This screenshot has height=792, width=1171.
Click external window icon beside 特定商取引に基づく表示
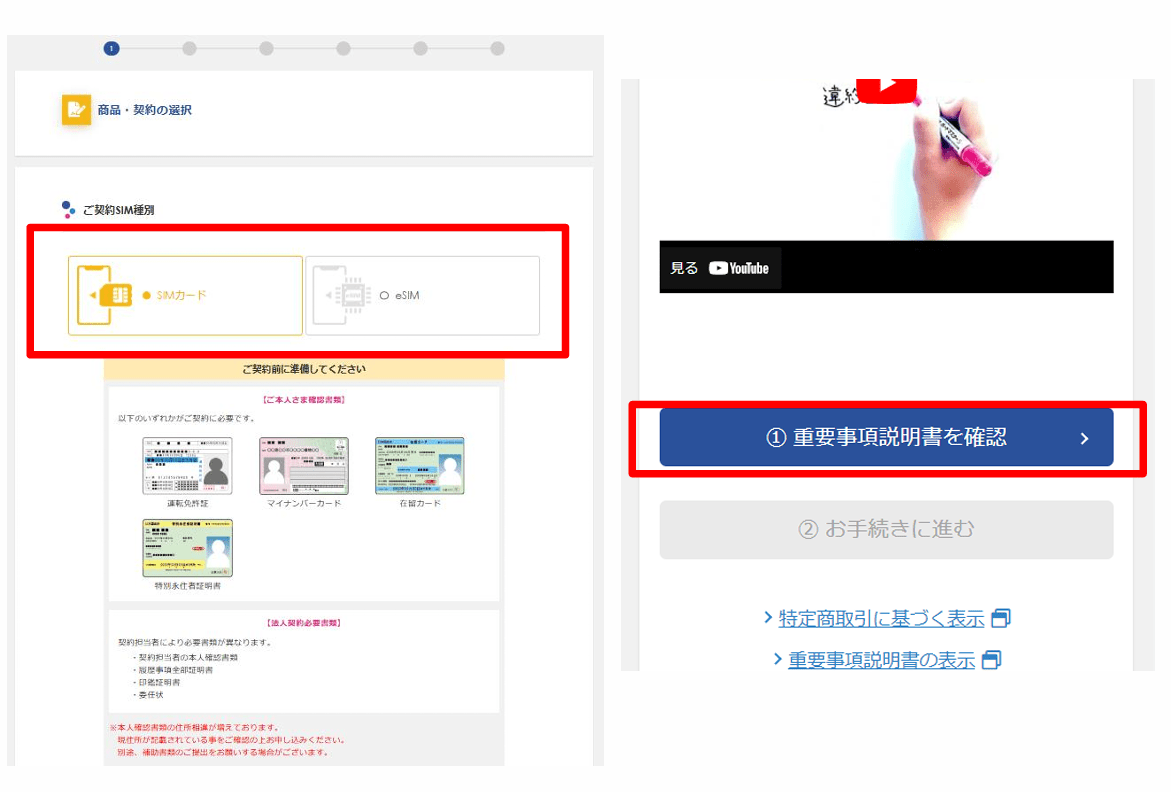[1000, 619]
